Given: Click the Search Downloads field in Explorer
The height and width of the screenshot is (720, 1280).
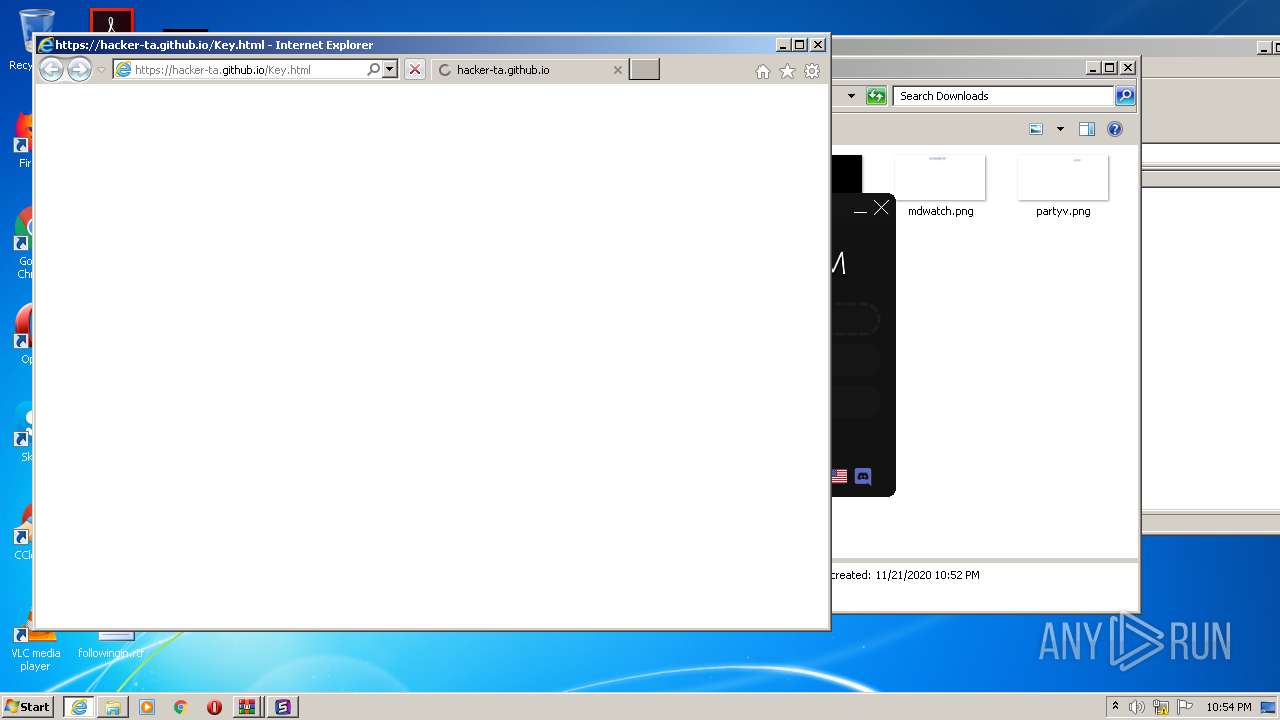Looking at the screenshot, I should 1003,96.
